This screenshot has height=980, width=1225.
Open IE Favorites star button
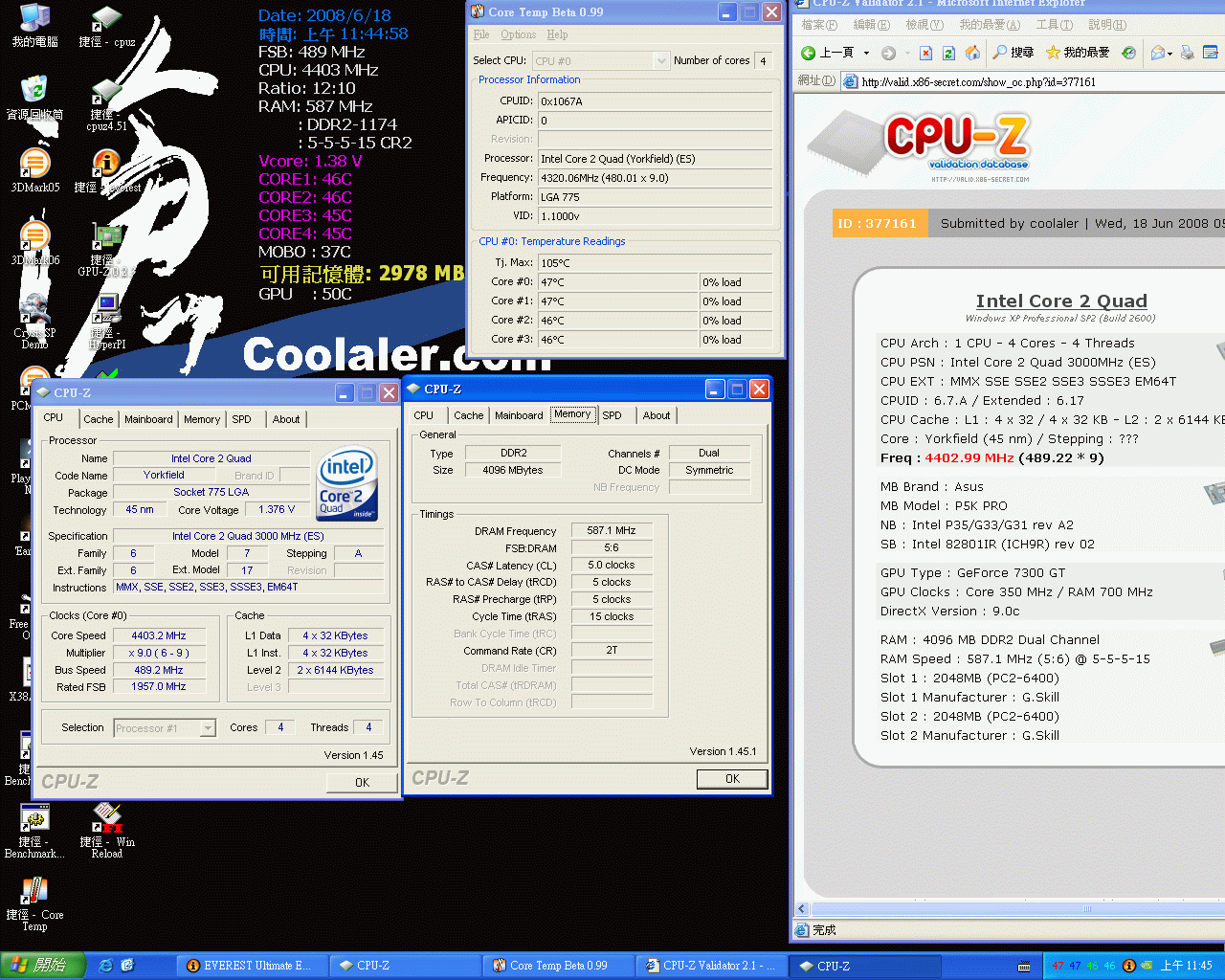[1078, 53]
